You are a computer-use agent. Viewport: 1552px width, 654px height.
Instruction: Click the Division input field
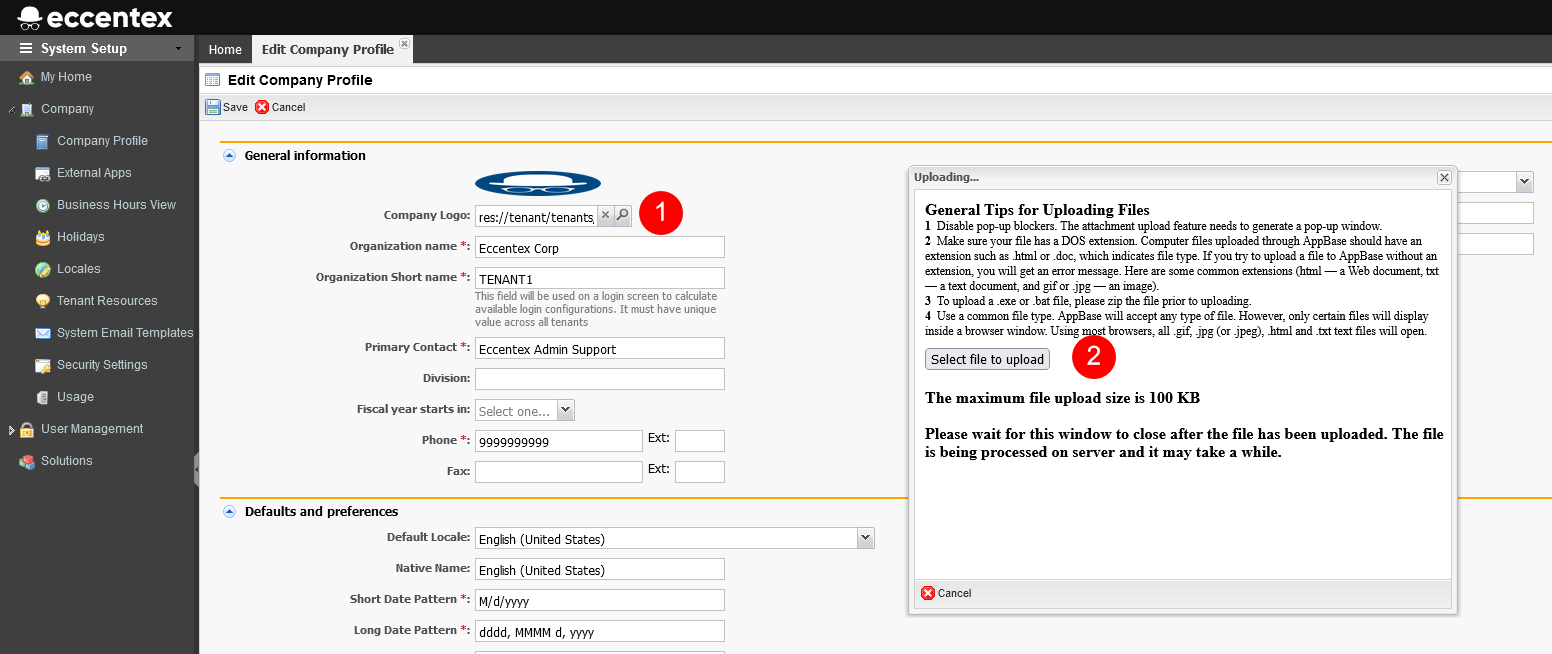point(600,379)
